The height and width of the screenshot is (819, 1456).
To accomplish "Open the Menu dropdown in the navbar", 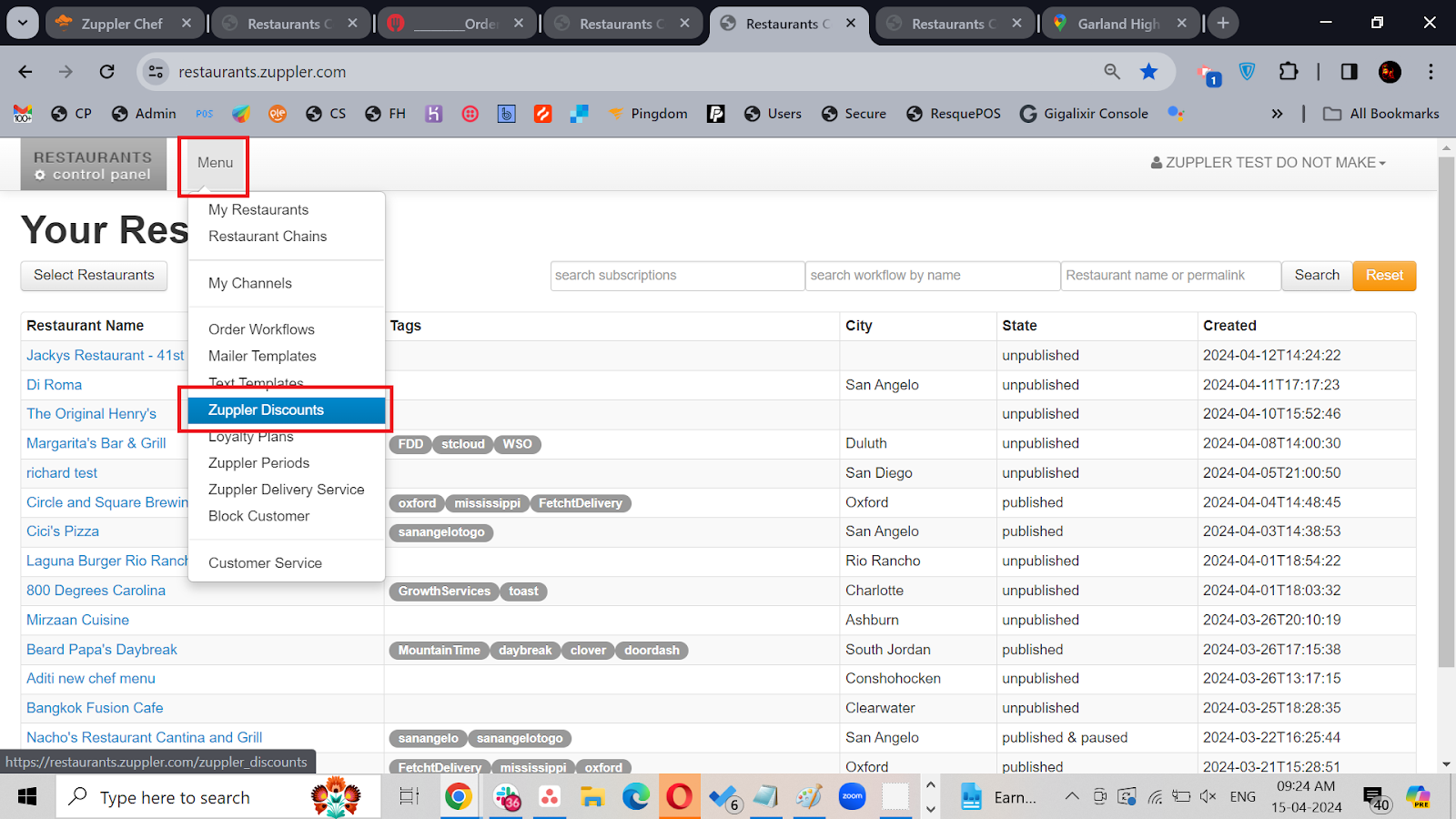I will 215,163.
